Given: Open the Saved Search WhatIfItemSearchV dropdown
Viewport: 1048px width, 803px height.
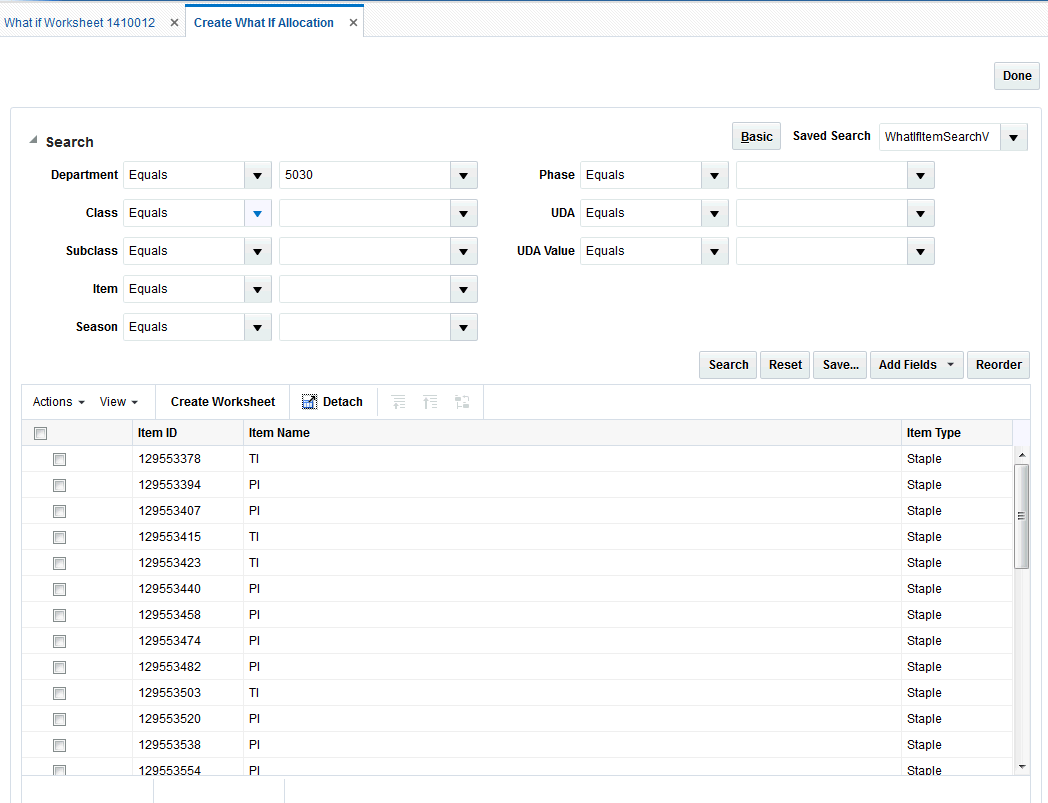Looking at the screenshot, I should click(1012, 135).
